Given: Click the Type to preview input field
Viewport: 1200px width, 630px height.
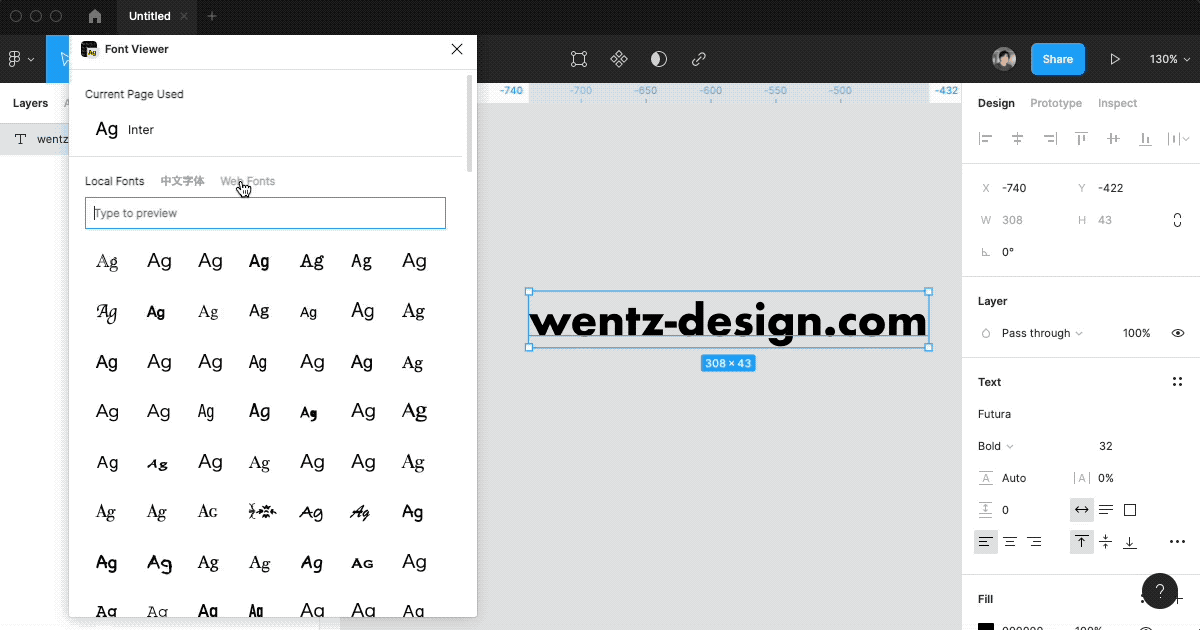Looking at the screenshot, I should [x=265, y=213].
